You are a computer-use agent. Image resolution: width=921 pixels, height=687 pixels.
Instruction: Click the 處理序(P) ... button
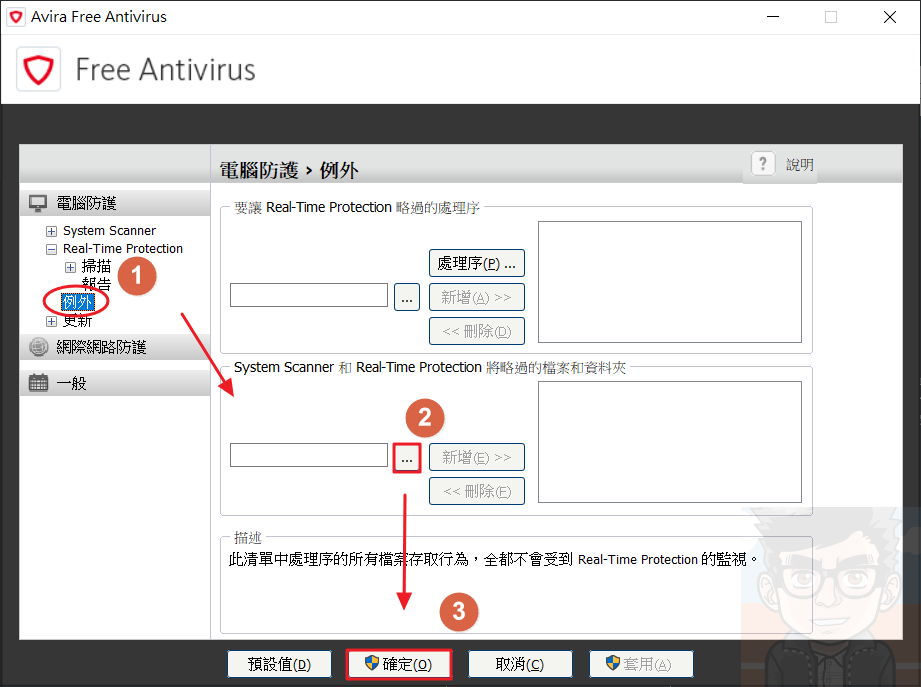pos(477,263)
